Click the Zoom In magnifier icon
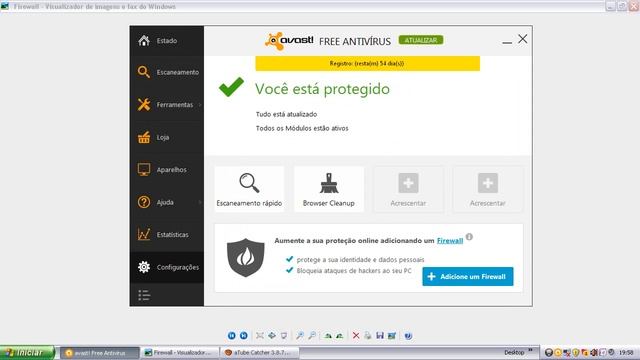640x360 pixels. (300, 336)
